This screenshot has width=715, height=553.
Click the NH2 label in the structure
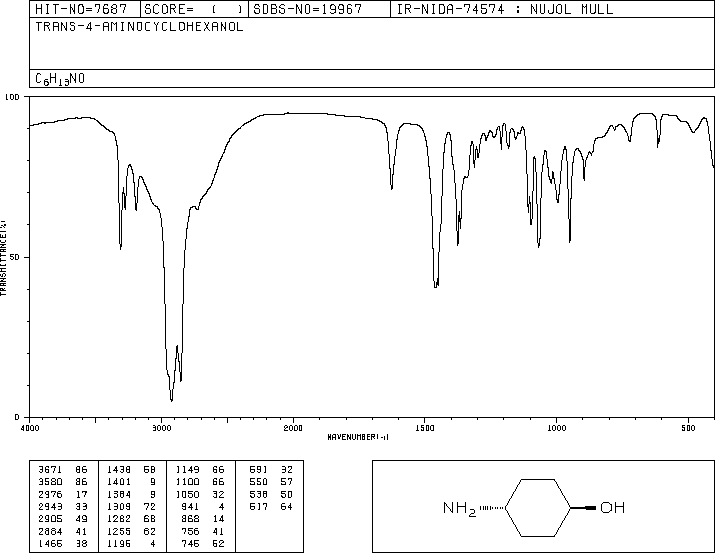(x=459, y=508)
